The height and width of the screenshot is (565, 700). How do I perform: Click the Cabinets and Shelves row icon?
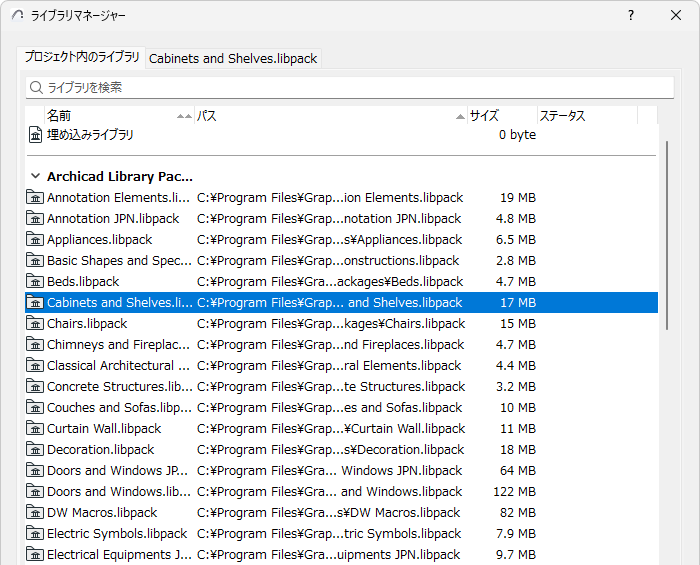point(35,302)
